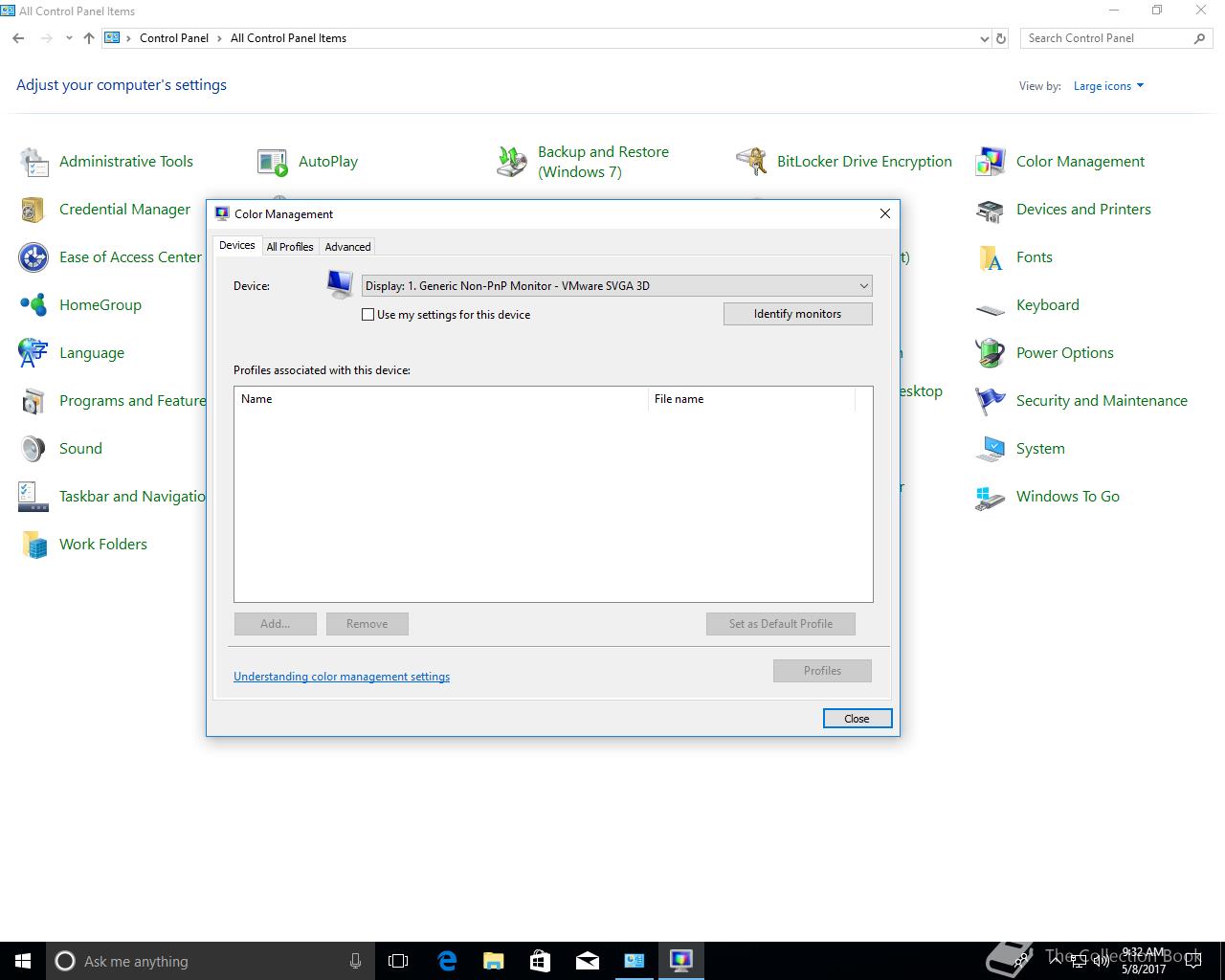Enable 'Use my settings for this device'

click(x=367, y=315)
